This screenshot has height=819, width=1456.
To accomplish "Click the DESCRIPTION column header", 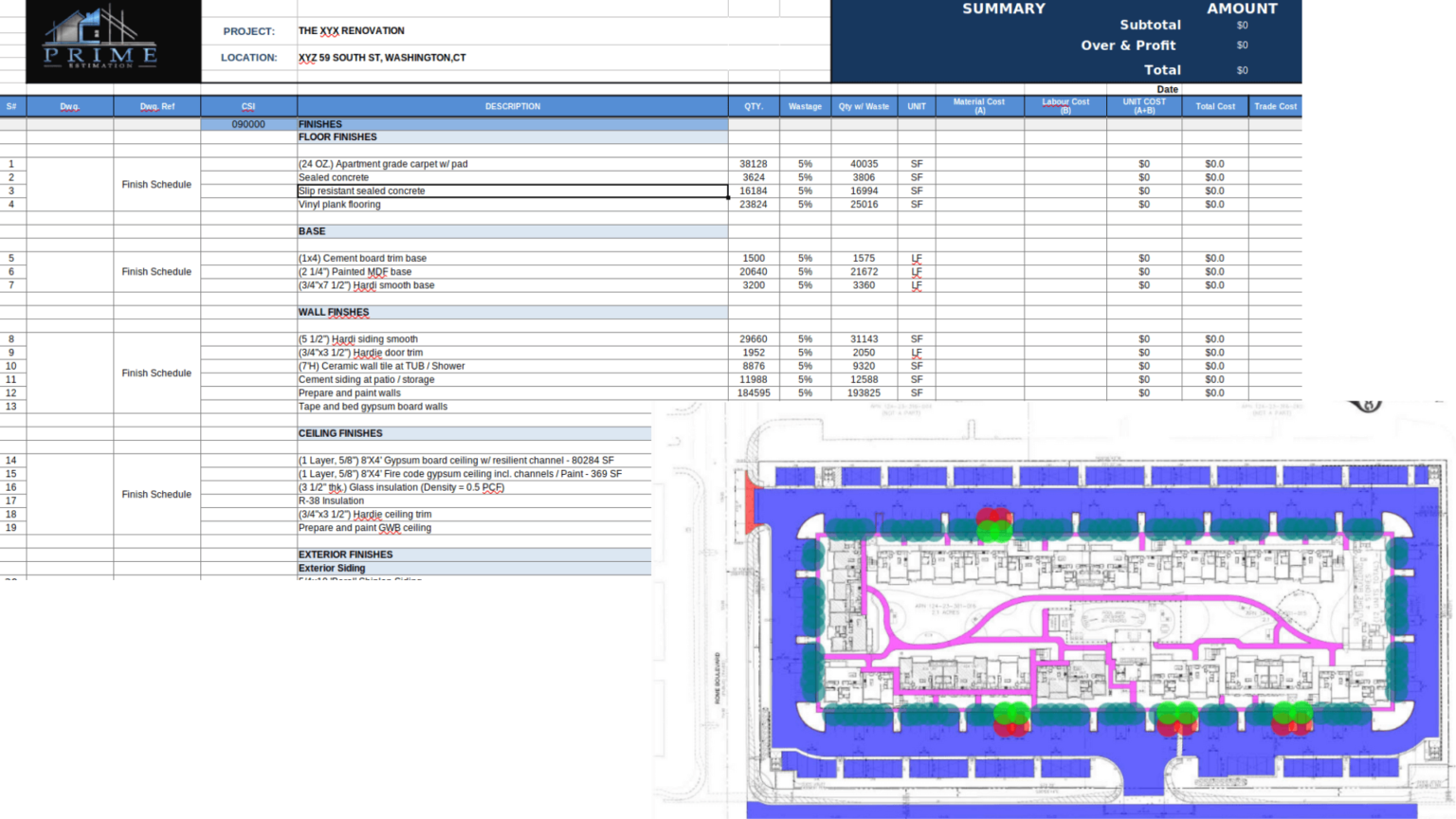I will pos(513,106).
